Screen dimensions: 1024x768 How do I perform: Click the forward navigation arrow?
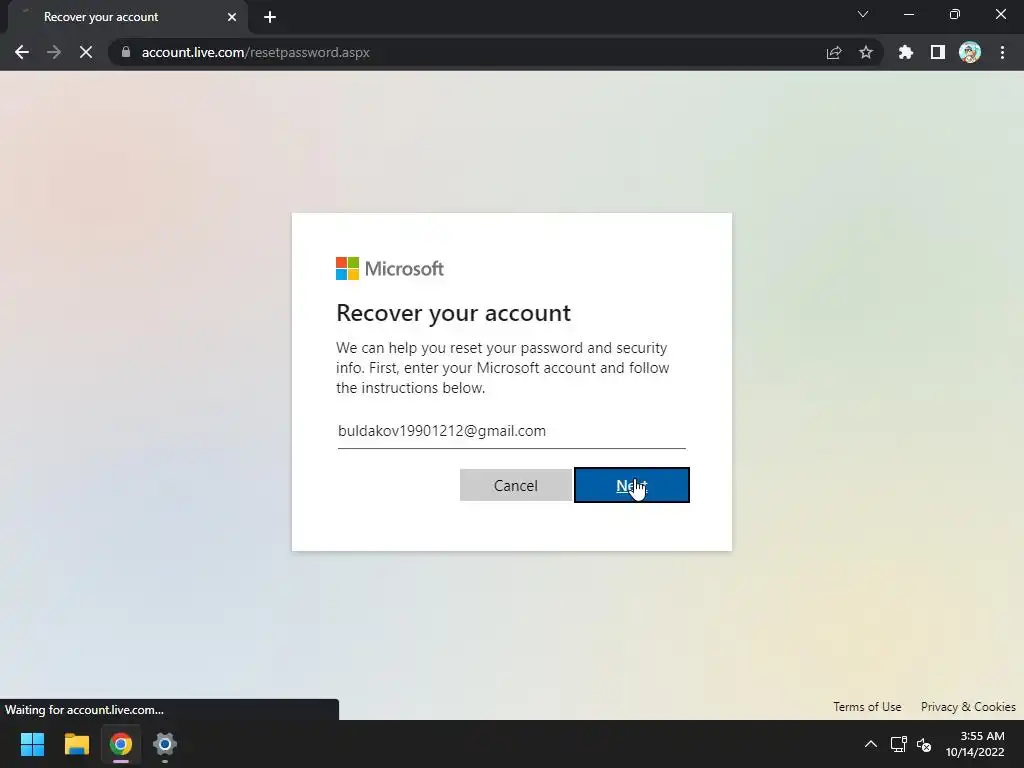(54, 52)
